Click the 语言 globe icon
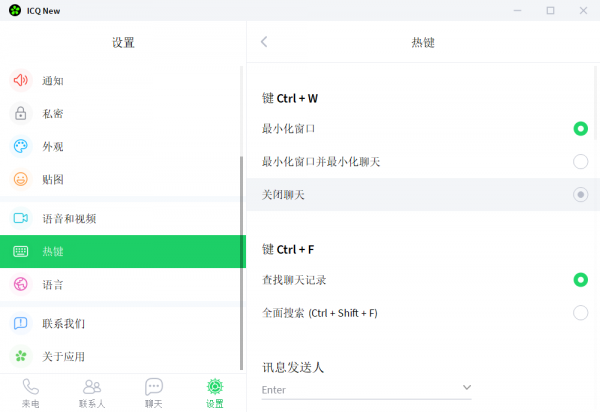This screenshot has width=600, height=412. (x=20, y=285)
